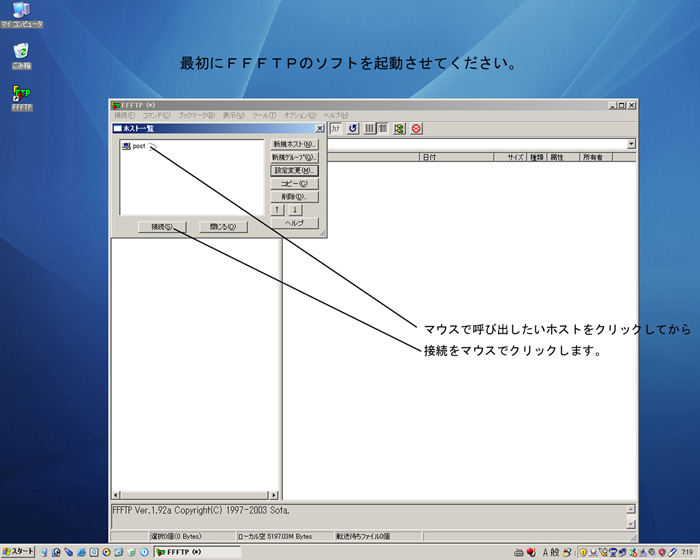Close the ホスト一覧 dialog
This screenshot has height=560, width=700.
tap(320, 128)
